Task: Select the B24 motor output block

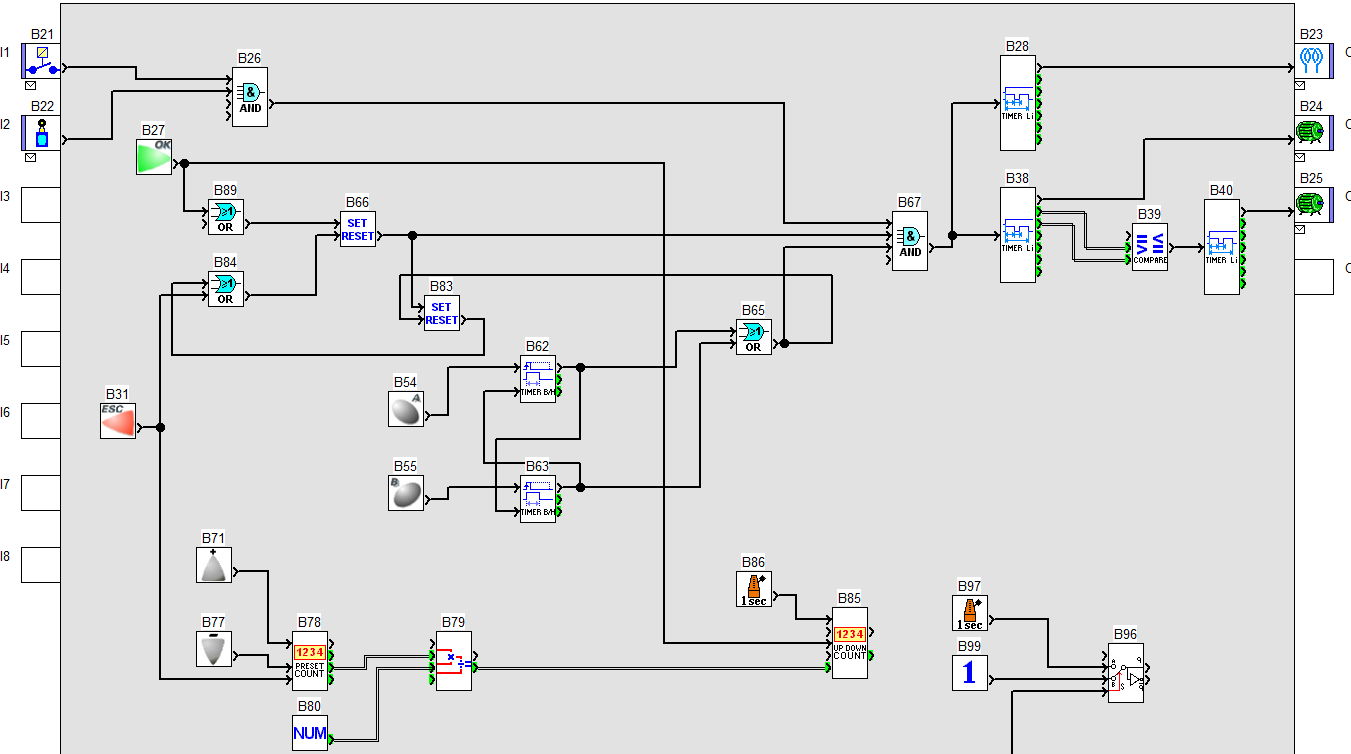Action: [1311, 133]
